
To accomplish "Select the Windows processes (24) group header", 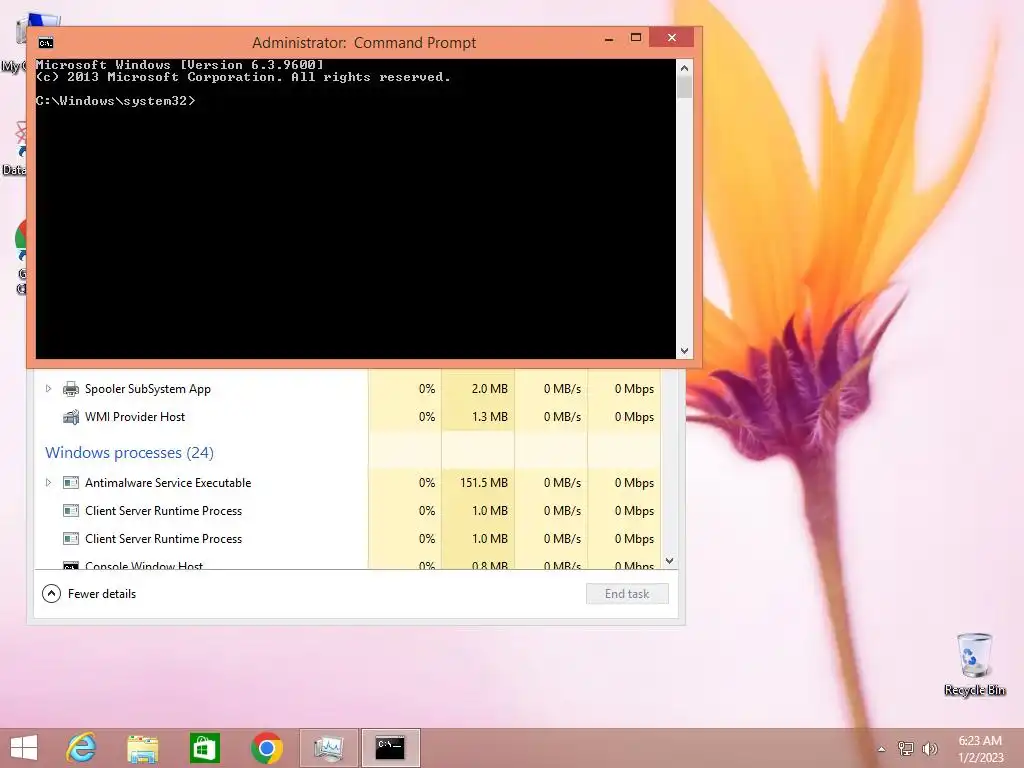I will pyautogui.click(x=129, y=453).
